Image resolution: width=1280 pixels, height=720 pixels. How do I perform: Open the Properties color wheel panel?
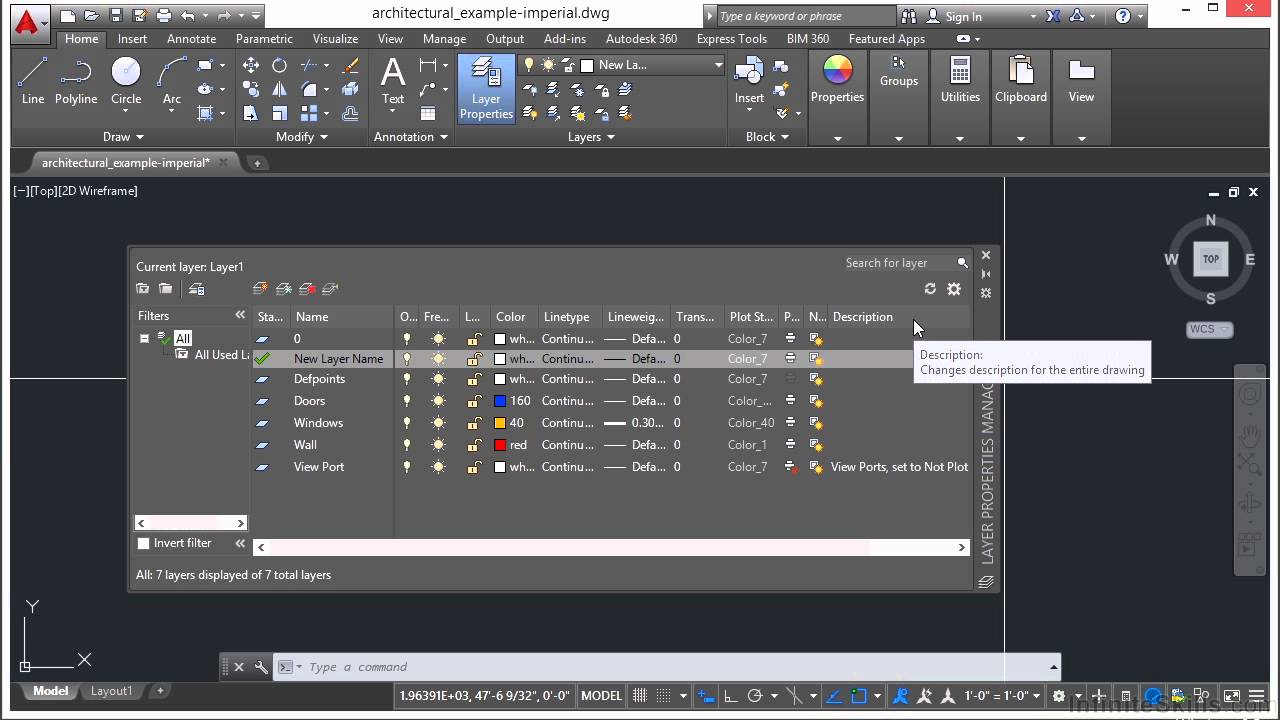(837, 80)
